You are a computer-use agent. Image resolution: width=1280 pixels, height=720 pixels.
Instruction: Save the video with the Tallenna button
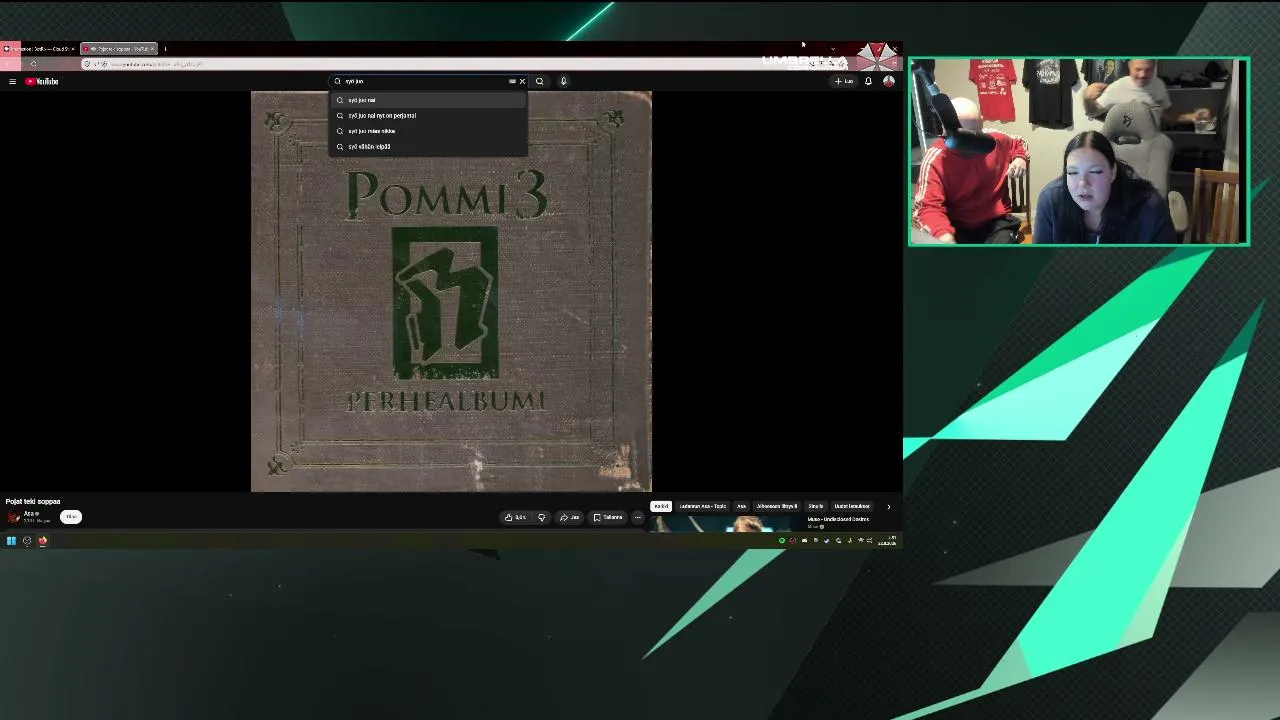(x=607, y=517)
